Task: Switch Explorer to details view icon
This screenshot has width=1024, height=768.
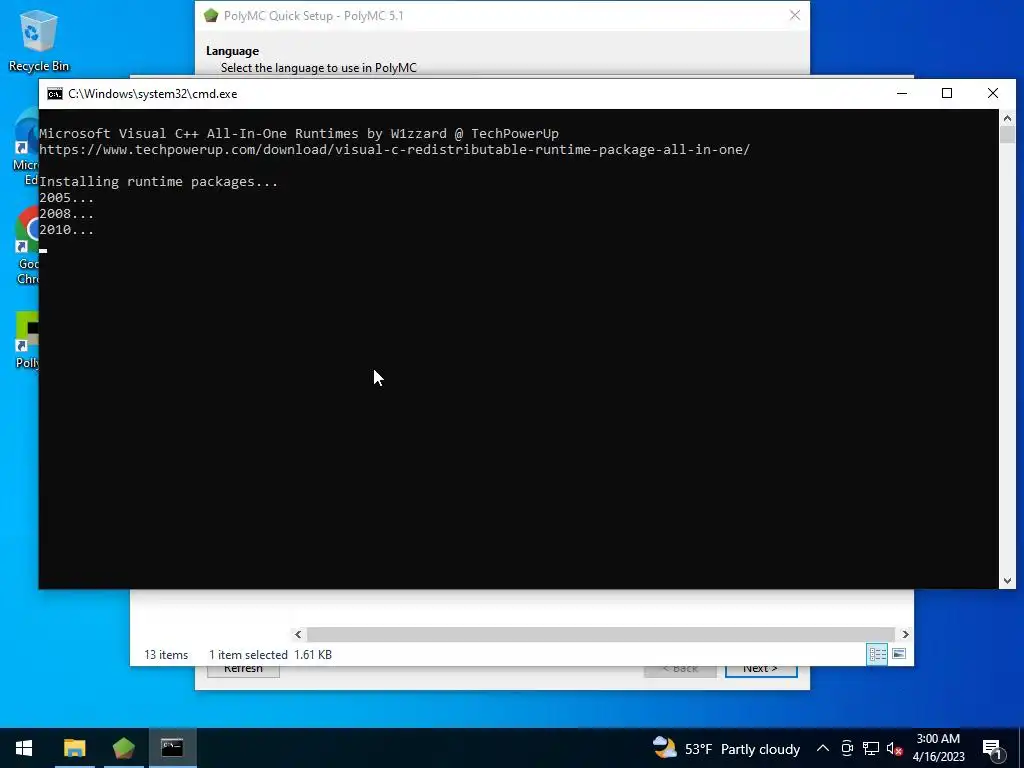Action: (877, 654)
